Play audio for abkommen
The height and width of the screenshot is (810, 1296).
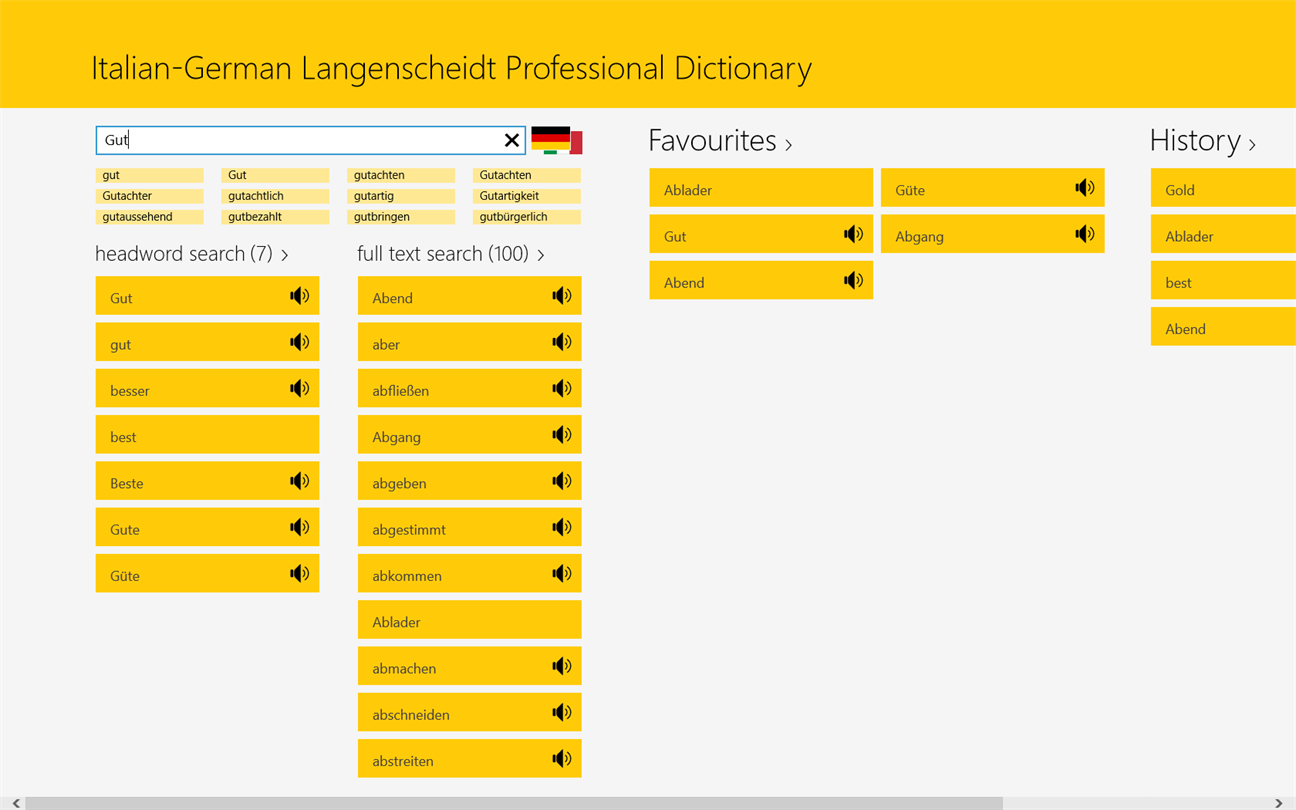pyautogui.click(x=561, y=573)
